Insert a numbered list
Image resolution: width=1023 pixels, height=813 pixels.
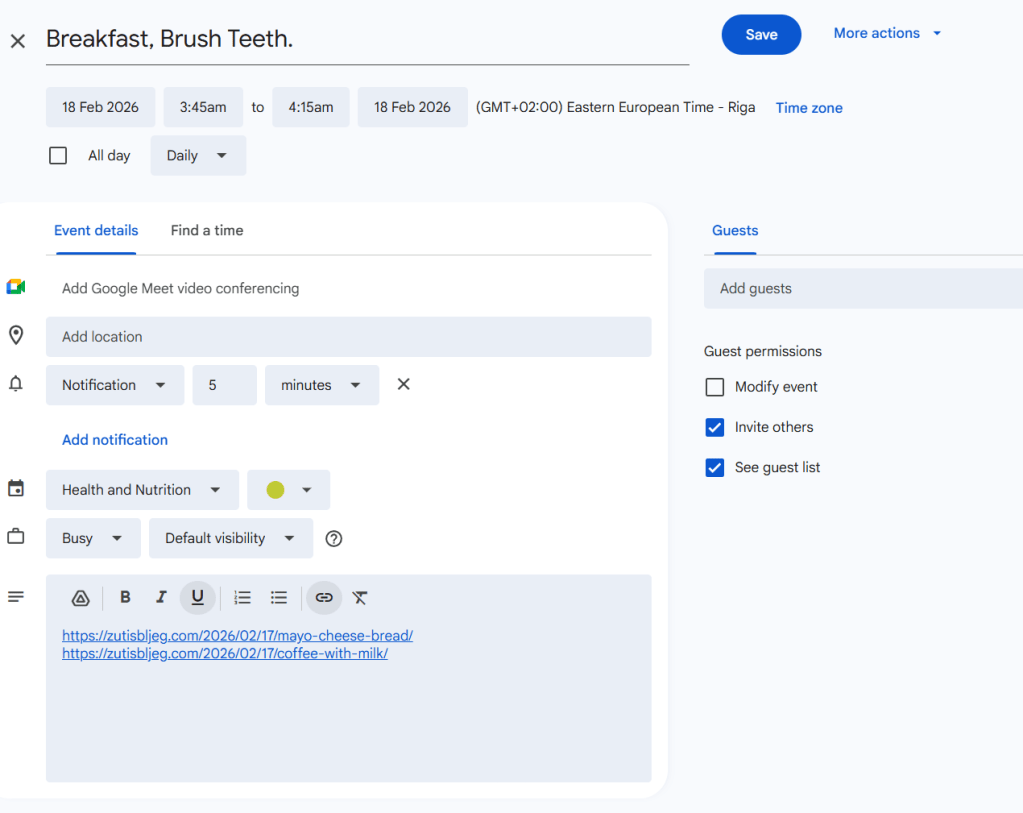click(242, 597)
